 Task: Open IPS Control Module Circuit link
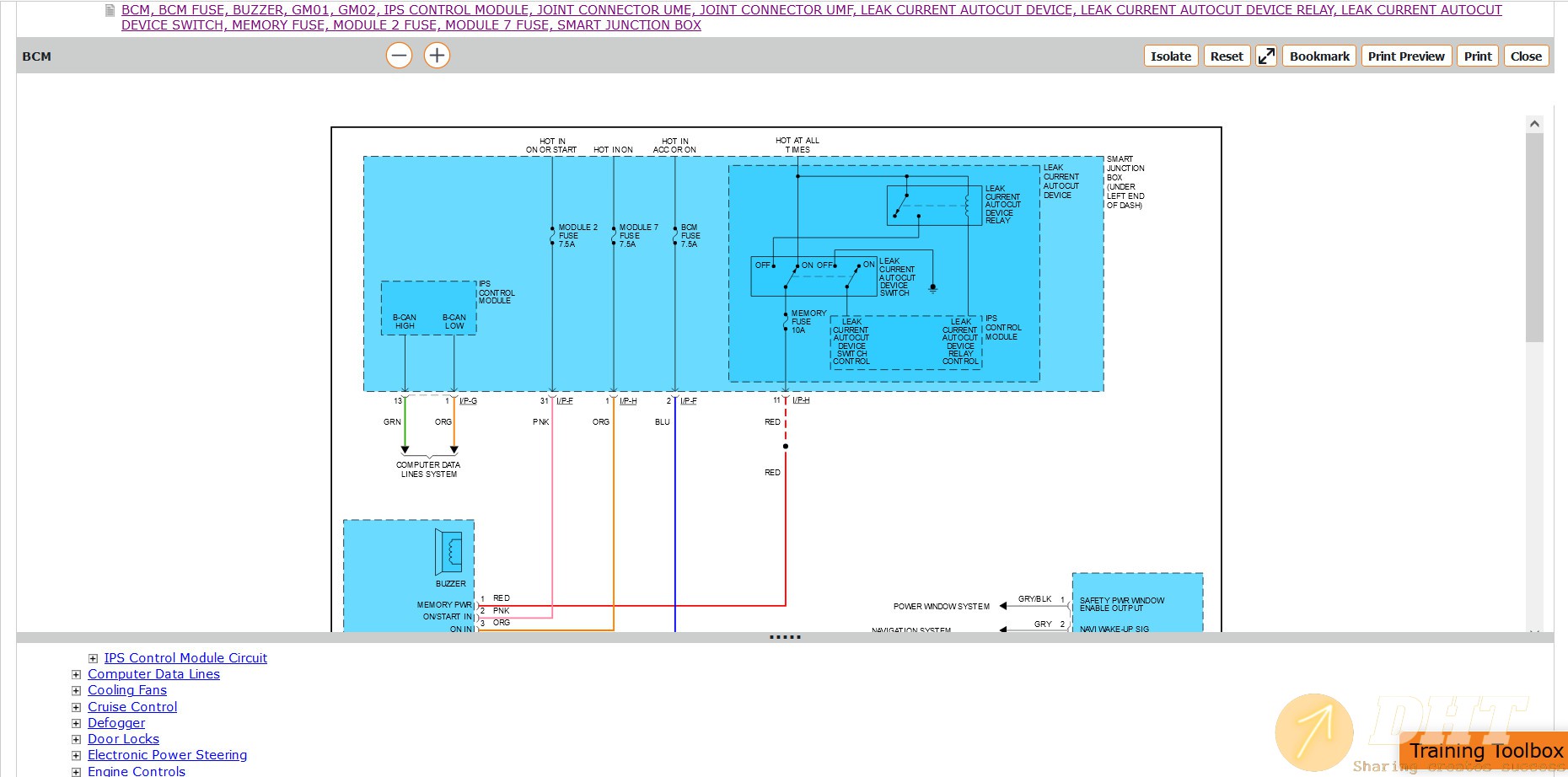click(185, 658)
